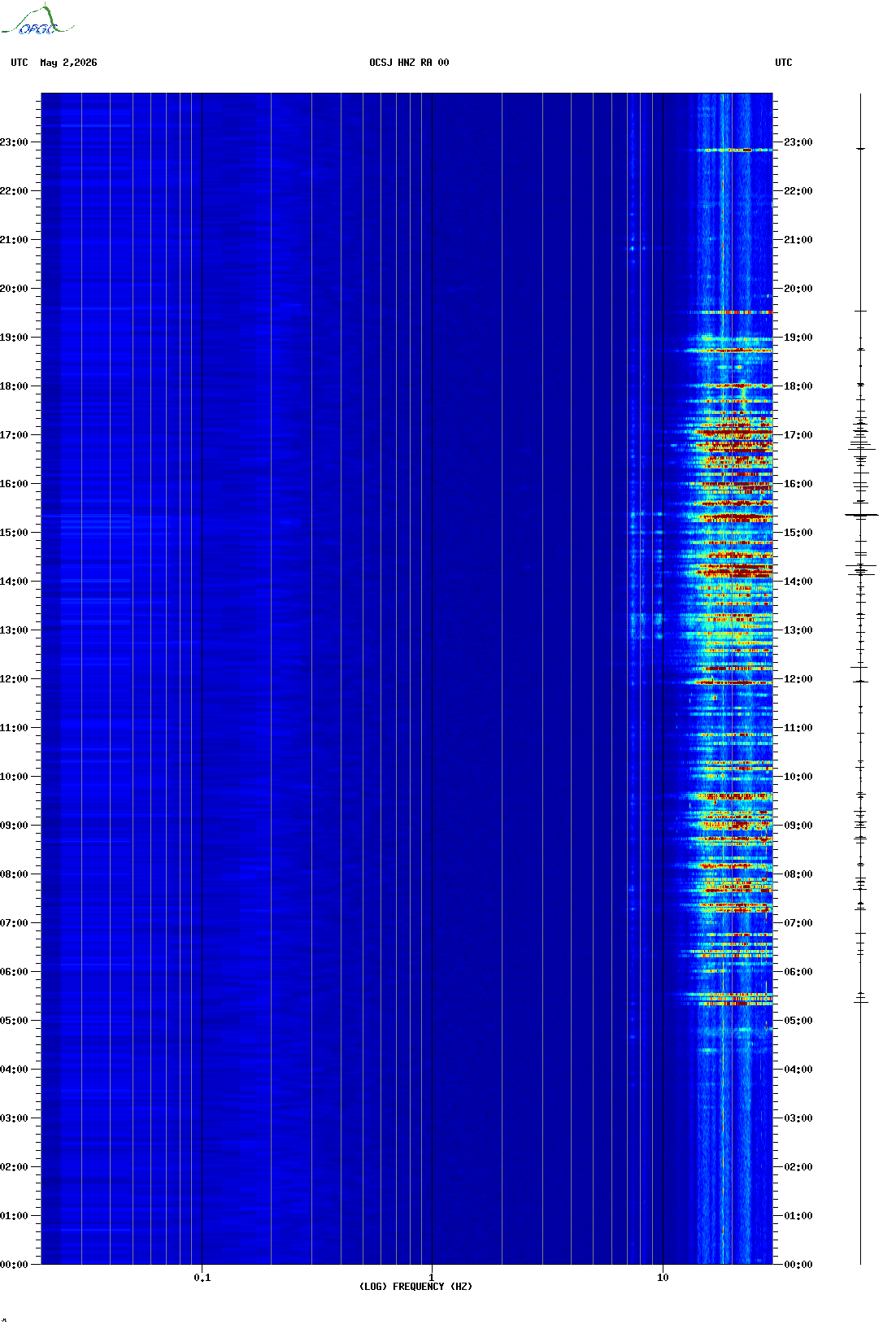Click the OFGC logo at top left
The image size is (896, 1329).
[37, 20]
